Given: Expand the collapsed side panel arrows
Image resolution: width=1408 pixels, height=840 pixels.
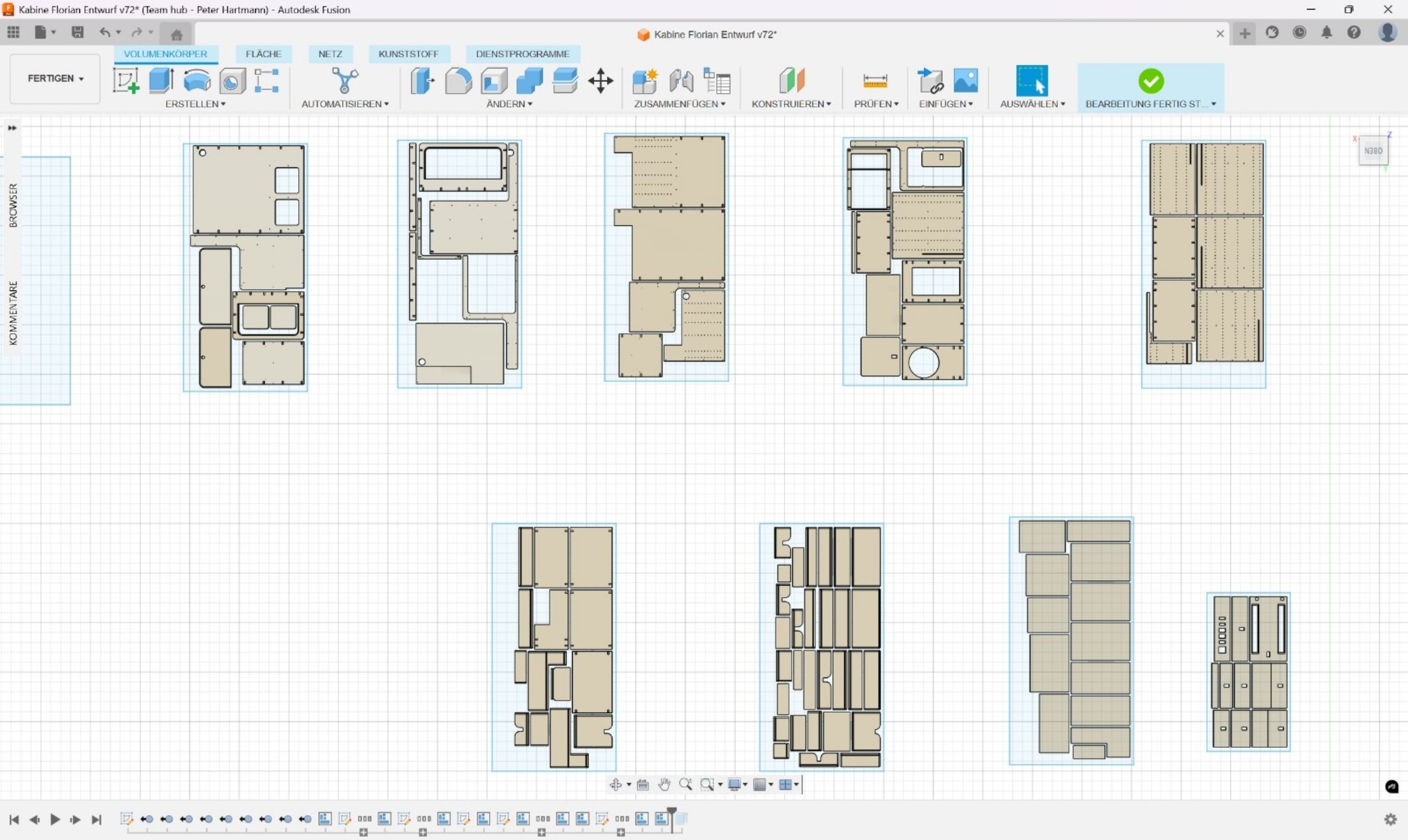Looking at the screenshot, I should [x=12, y=128].
